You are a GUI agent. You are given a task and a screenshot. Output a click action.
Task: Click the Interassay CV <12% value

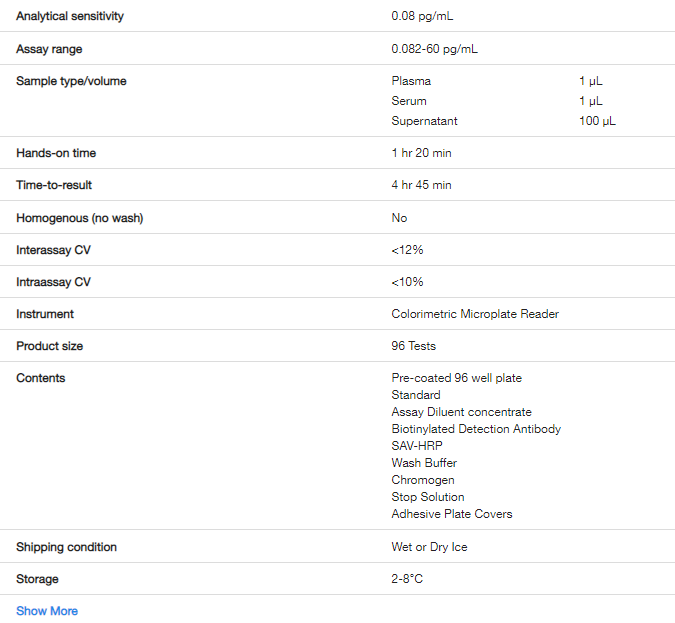[407, 250]
